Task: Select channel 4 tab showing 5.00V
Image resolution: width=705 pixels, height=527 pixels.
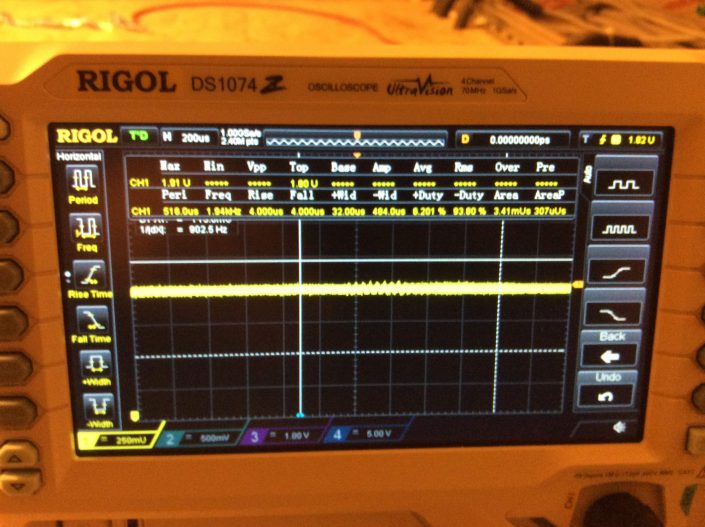Action: (x=368, y=433)
